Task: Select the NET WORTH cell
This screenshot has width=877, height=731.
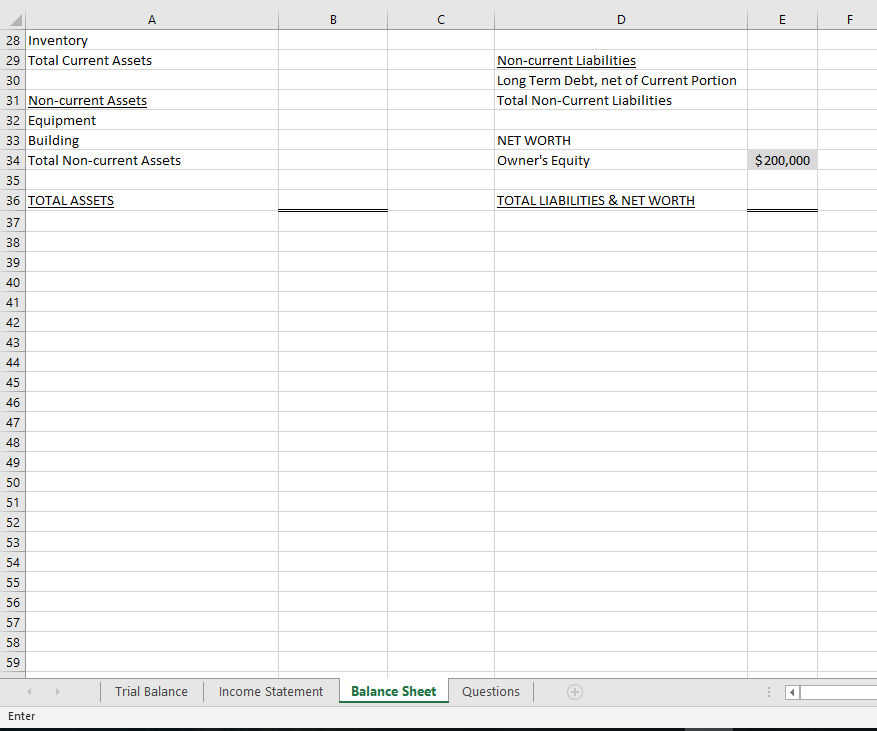Action: (620, 140)
